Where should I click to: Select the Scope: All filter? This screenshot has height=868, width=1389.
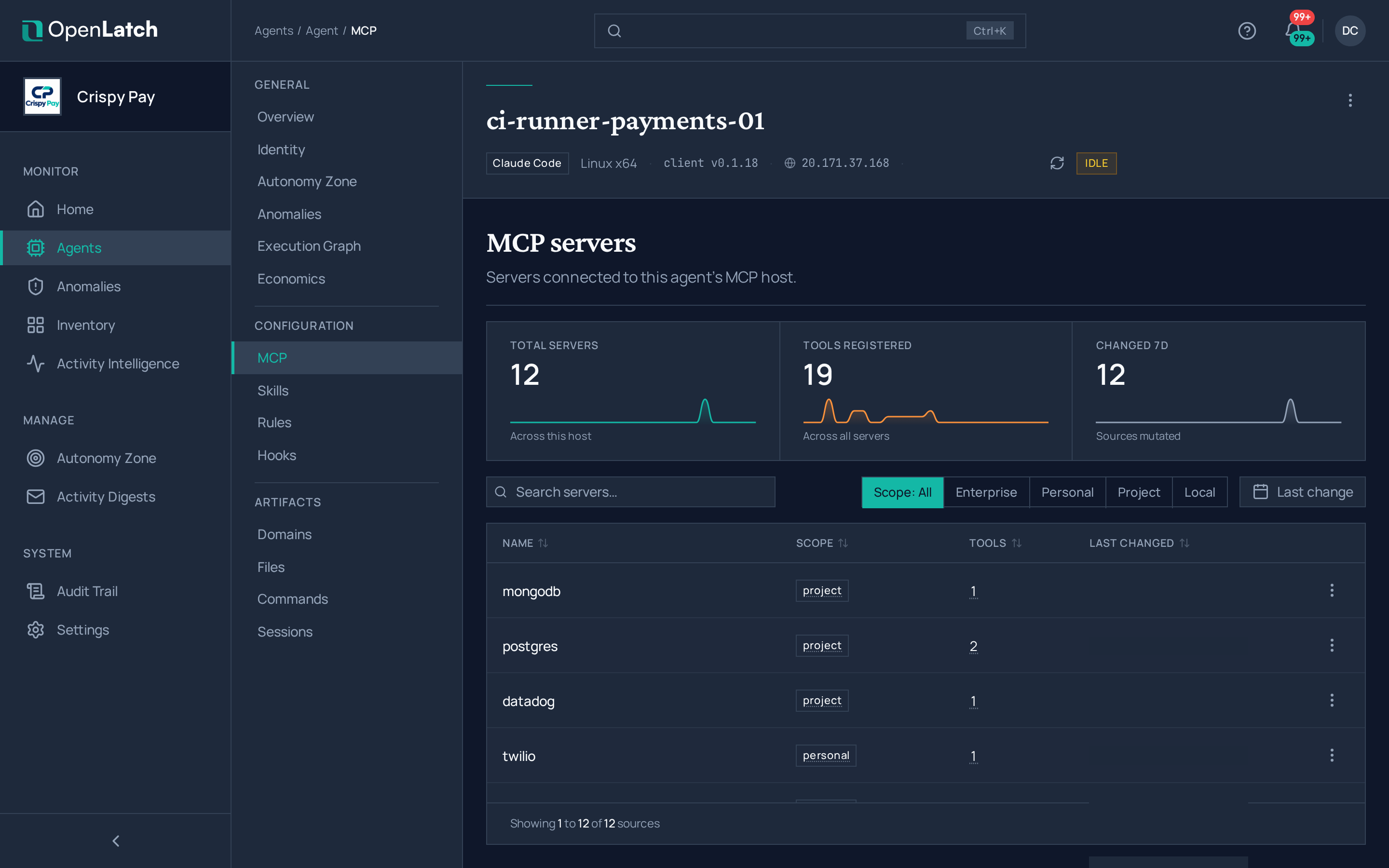point(902,492)
